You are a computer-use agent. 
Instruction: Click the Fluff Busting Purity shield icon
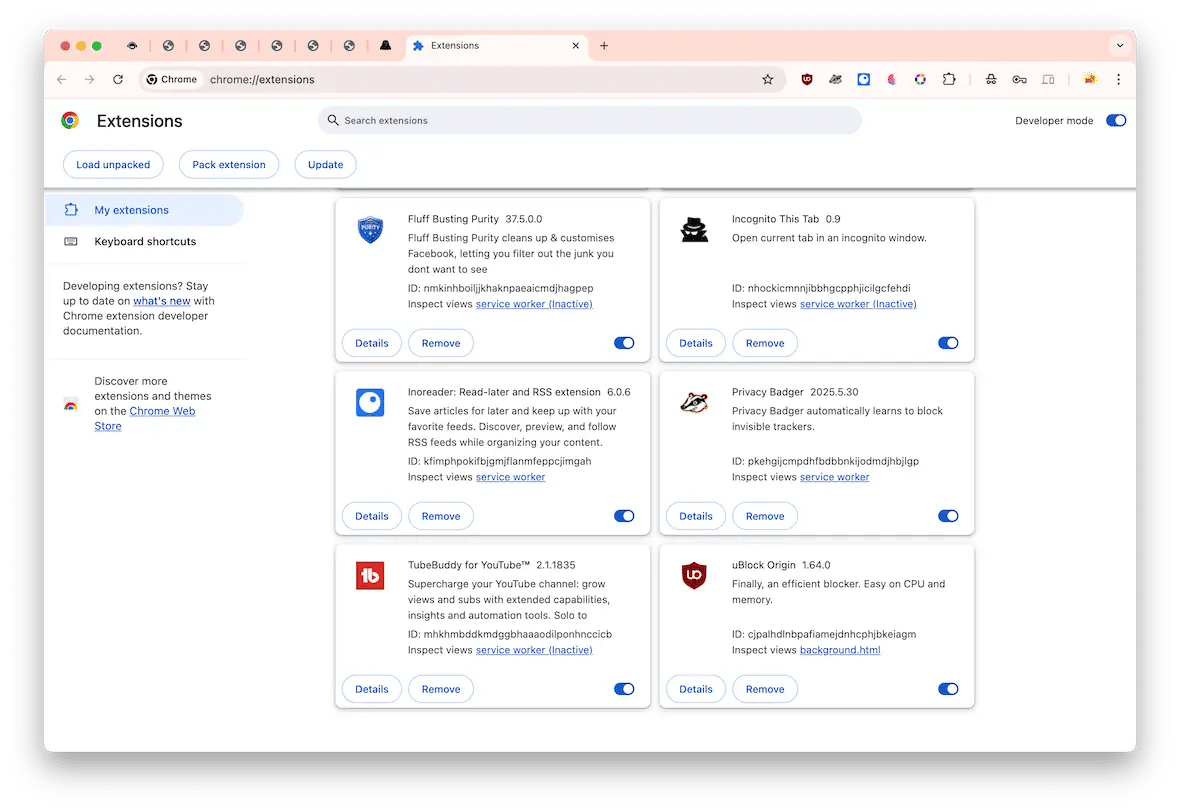(370, 229)
